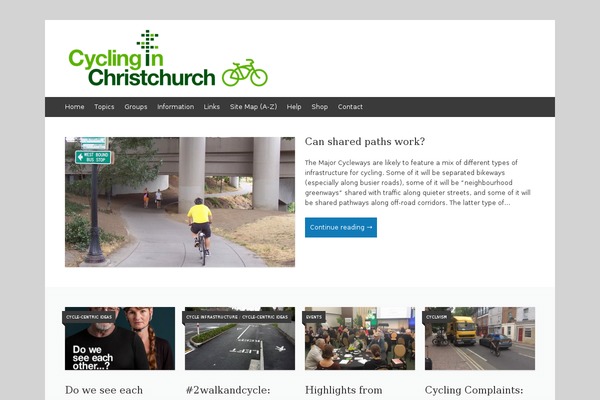Click the featured cyclist underpass photo
This screenshot has height=400, width=600.
[x=180, y=202]
